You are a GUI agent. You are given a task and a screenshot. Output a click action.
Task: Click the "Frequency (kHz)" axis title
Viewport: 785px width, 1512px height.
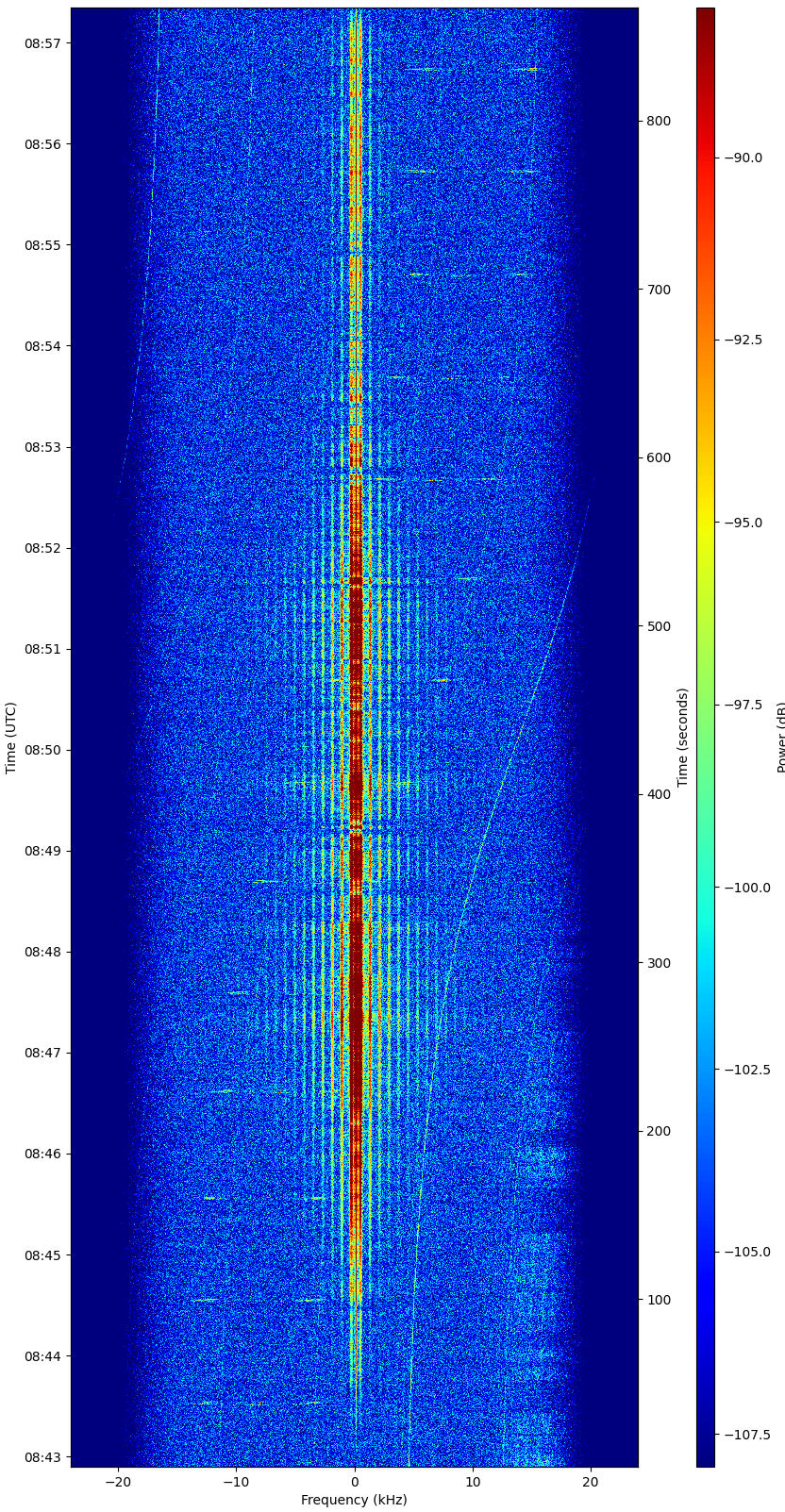point(354,1500)
